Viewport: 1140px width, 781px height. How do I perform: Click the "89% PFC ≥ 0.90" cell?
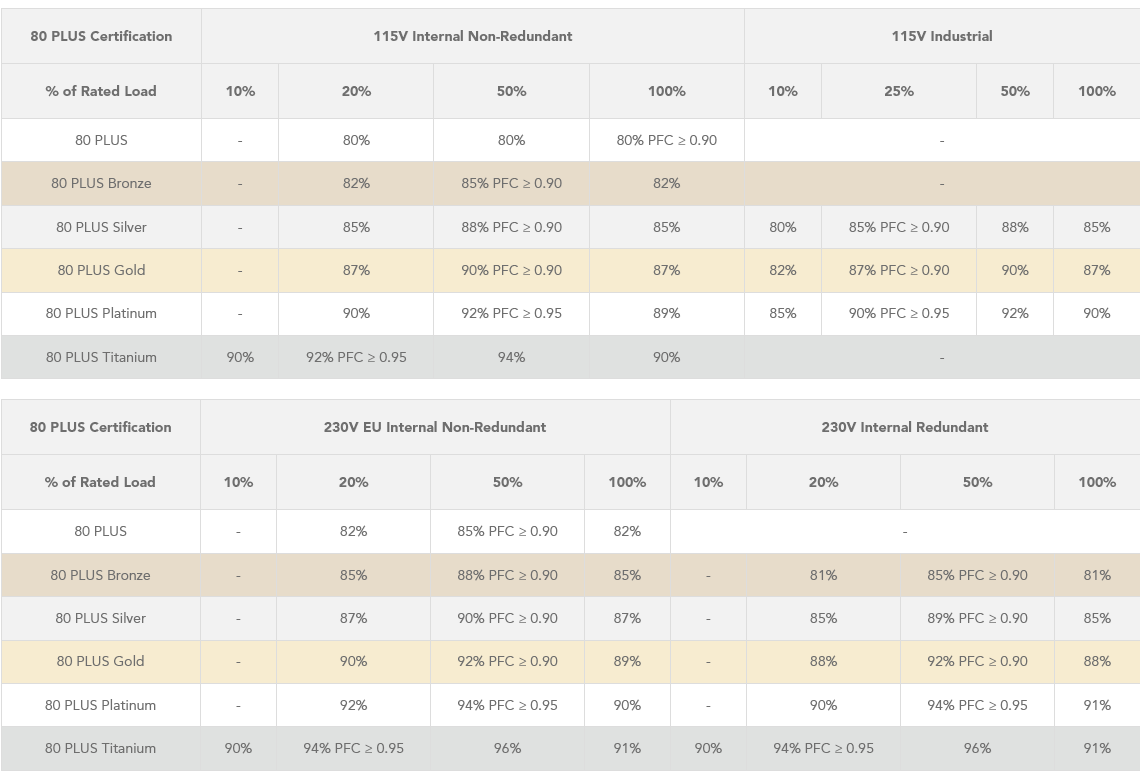pos(977,618)
